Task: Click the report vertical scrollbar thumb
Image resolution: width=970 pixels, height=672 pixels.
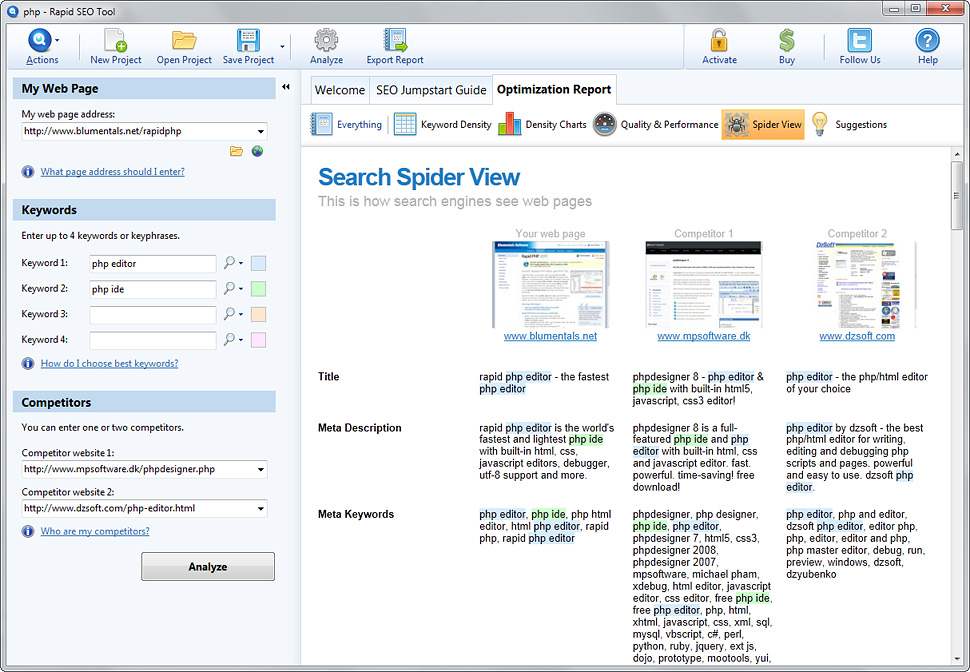Action: tap(956, 196)
